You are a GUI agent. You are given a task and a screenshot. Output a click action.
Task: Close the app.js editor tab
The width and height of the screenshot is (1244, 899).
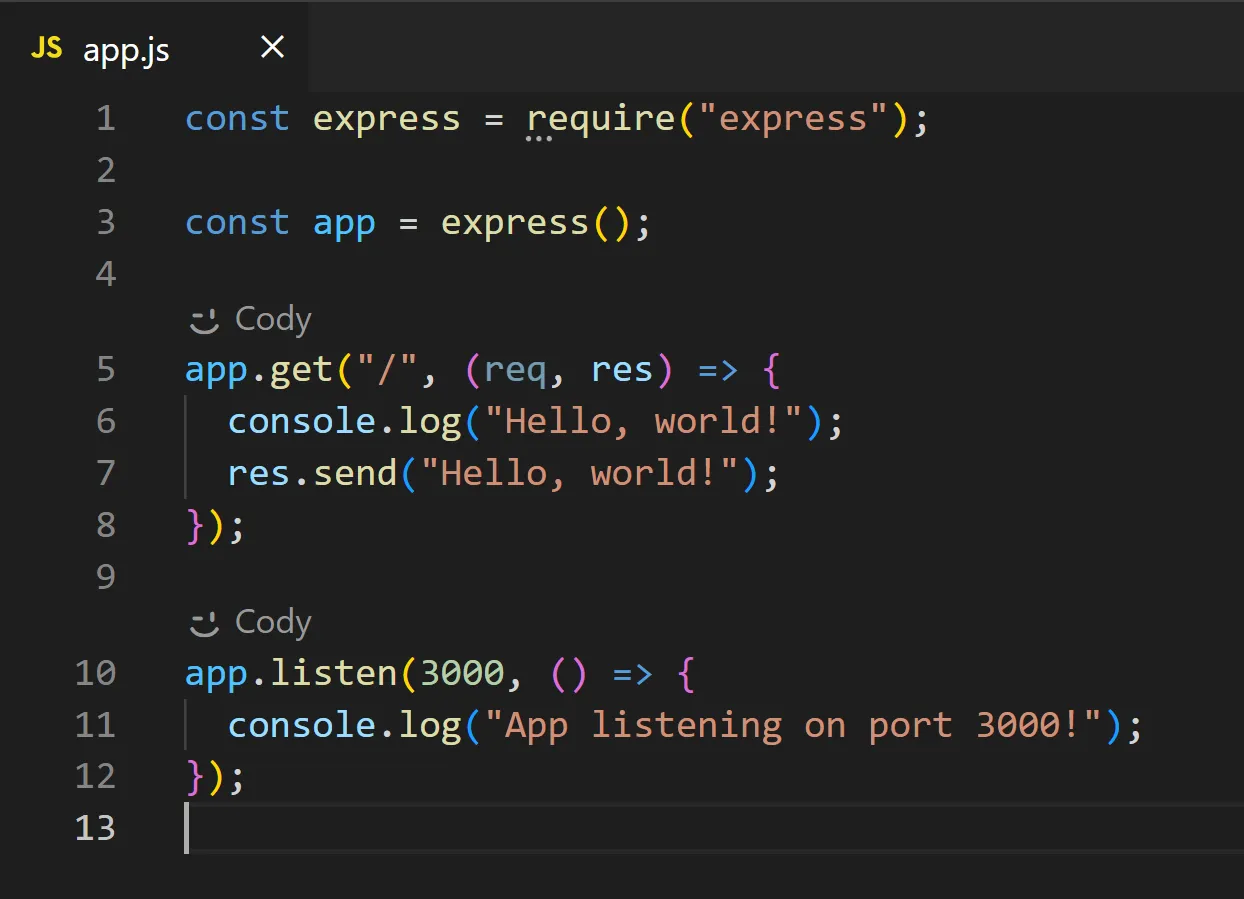(x=271, y=46)
